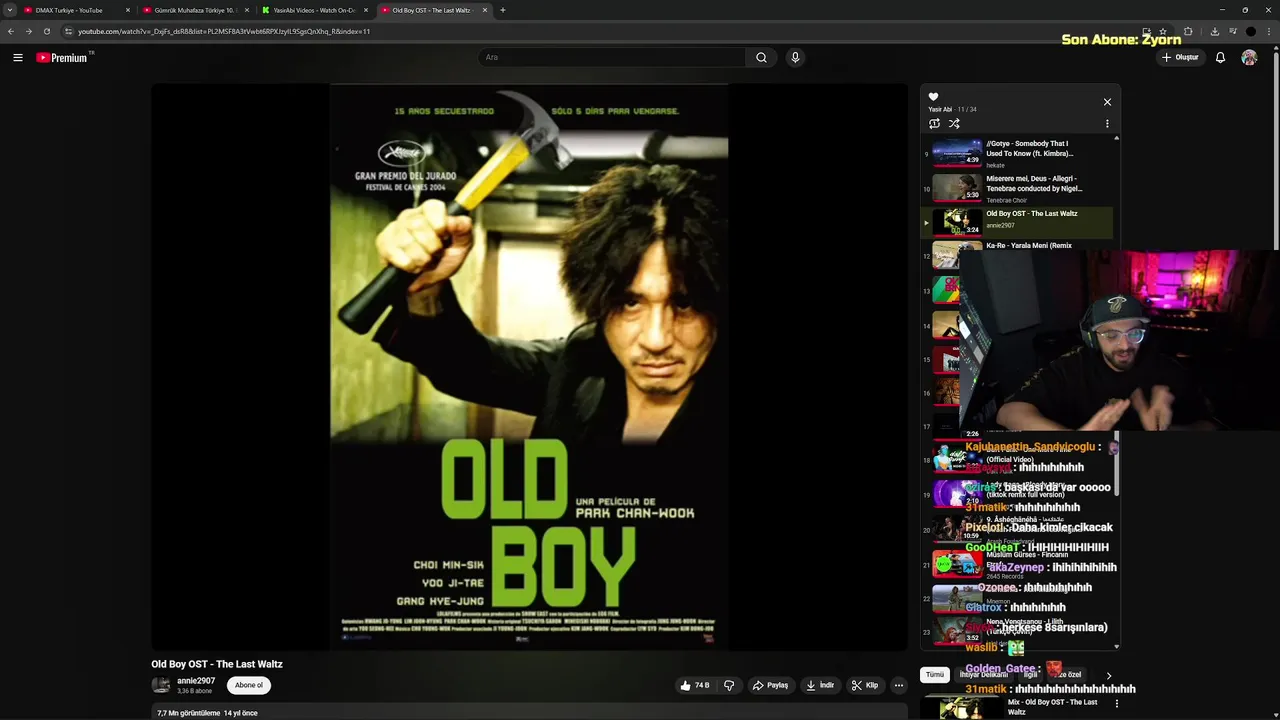Open browser profile circle icon
Image resolution: width=1280 pixels, height=720 pixels.
click(x=1251, y=31)
